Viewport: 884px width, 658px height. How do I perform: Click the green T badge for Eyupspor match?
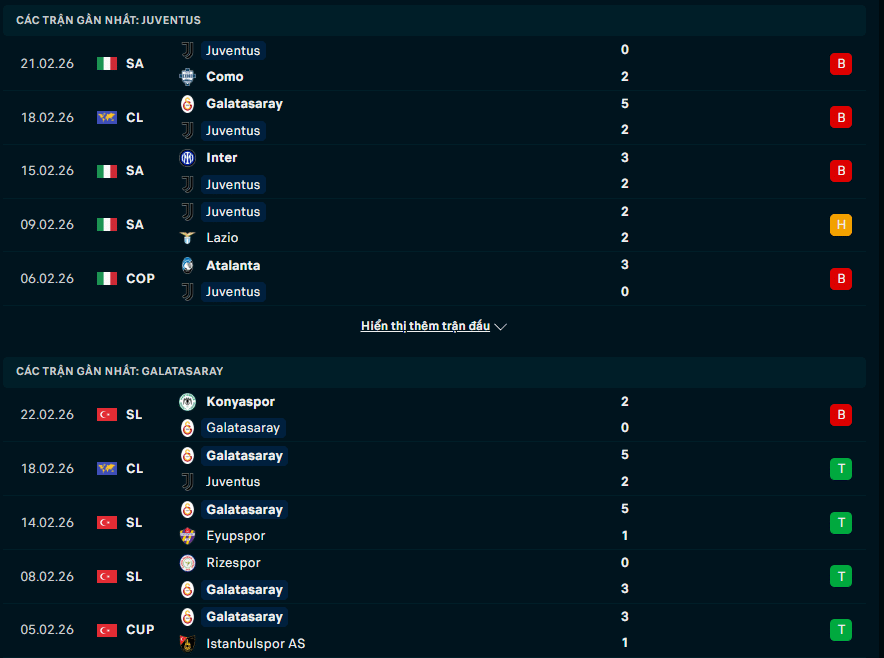pos(841,523)
